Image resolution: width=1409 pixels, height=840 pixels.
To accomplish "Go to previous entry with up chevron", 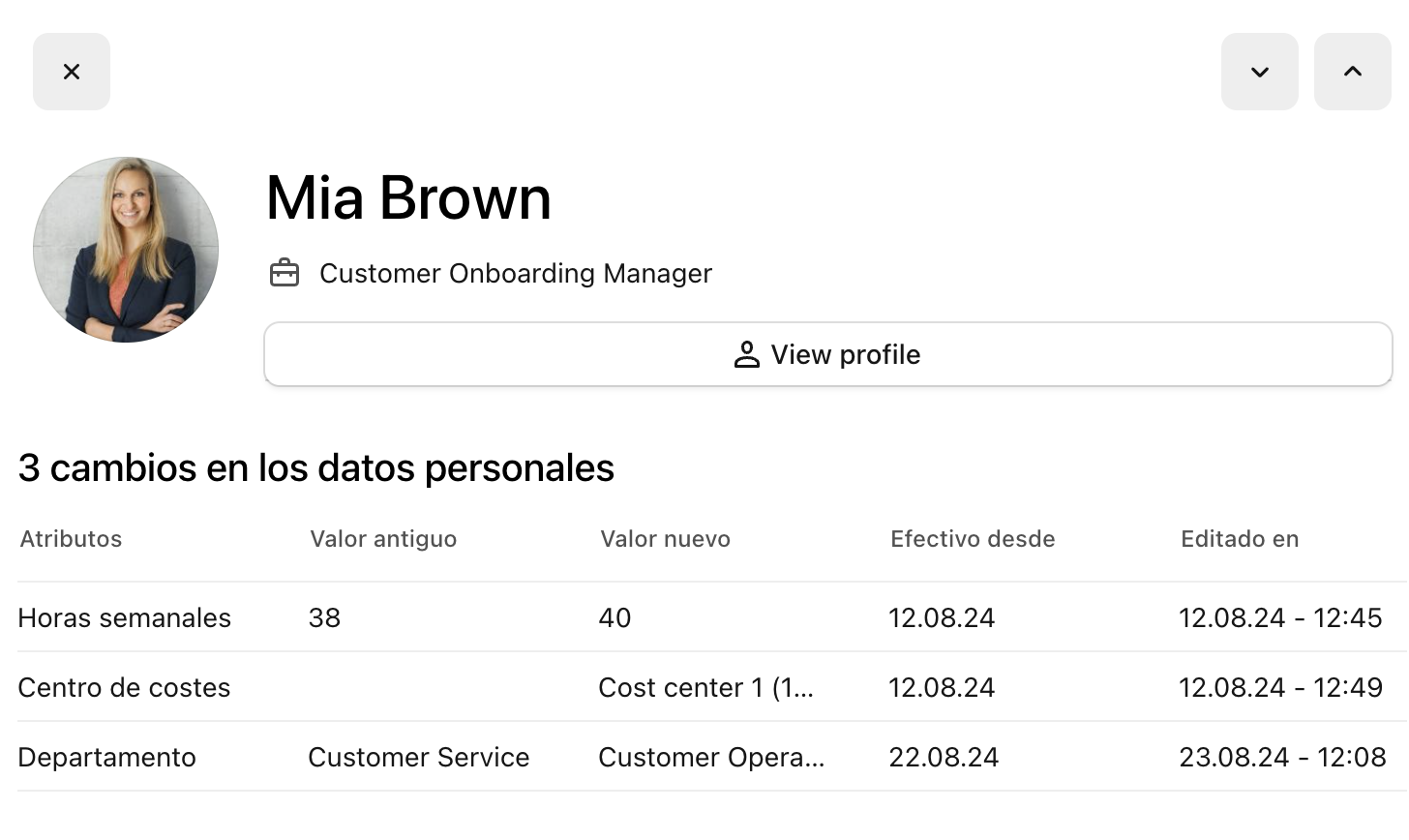I will 1352,72.
